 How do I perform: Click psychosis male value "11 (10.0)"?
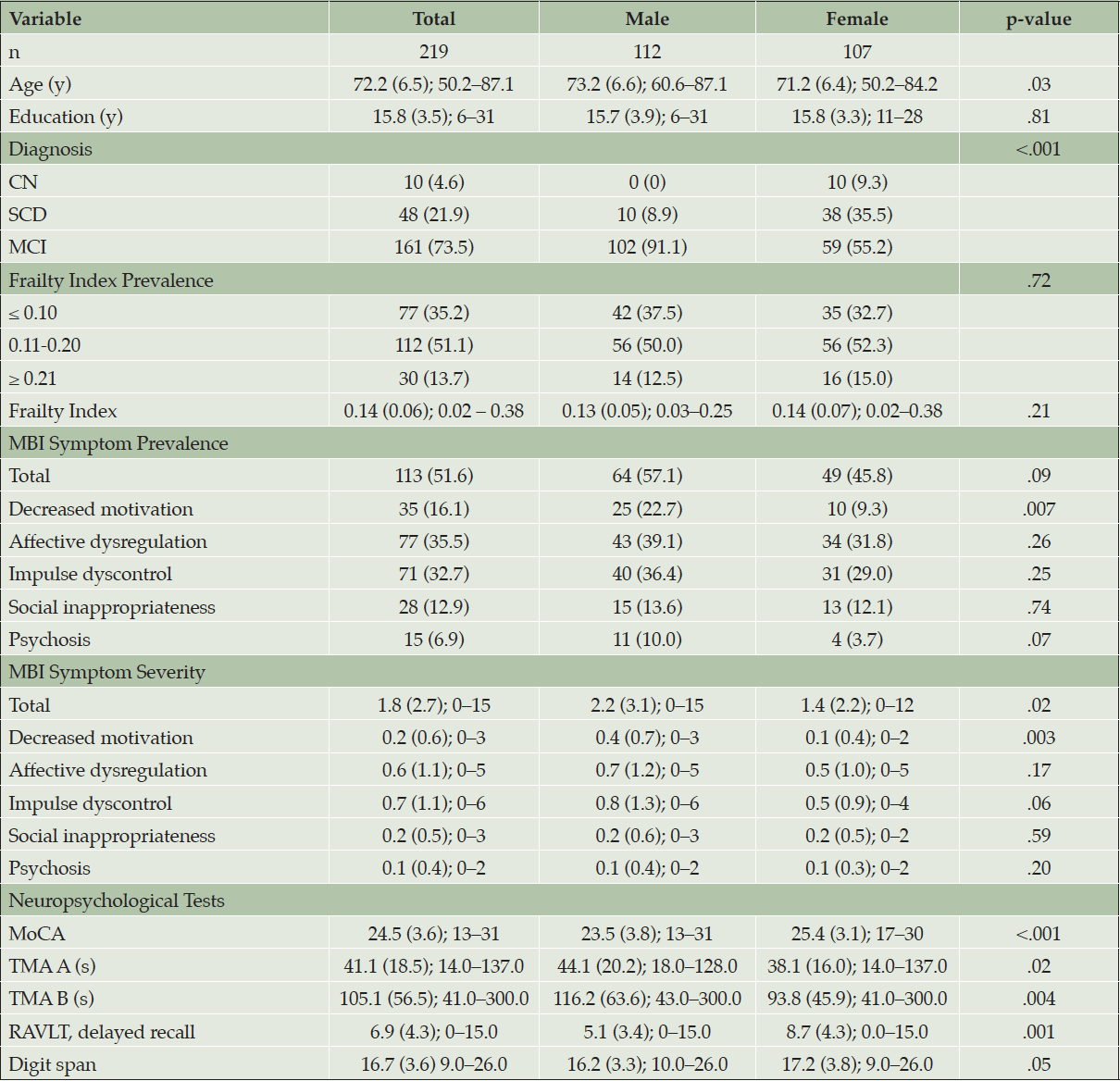tap(647, 640)
